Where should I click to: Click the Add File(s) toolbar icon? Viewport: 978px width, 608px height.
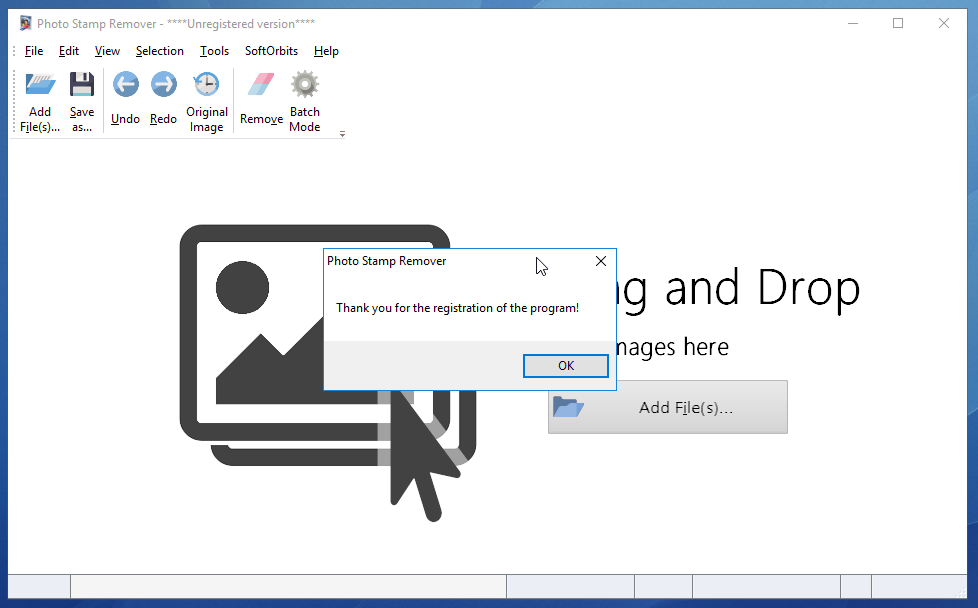(x=40, y=85)
